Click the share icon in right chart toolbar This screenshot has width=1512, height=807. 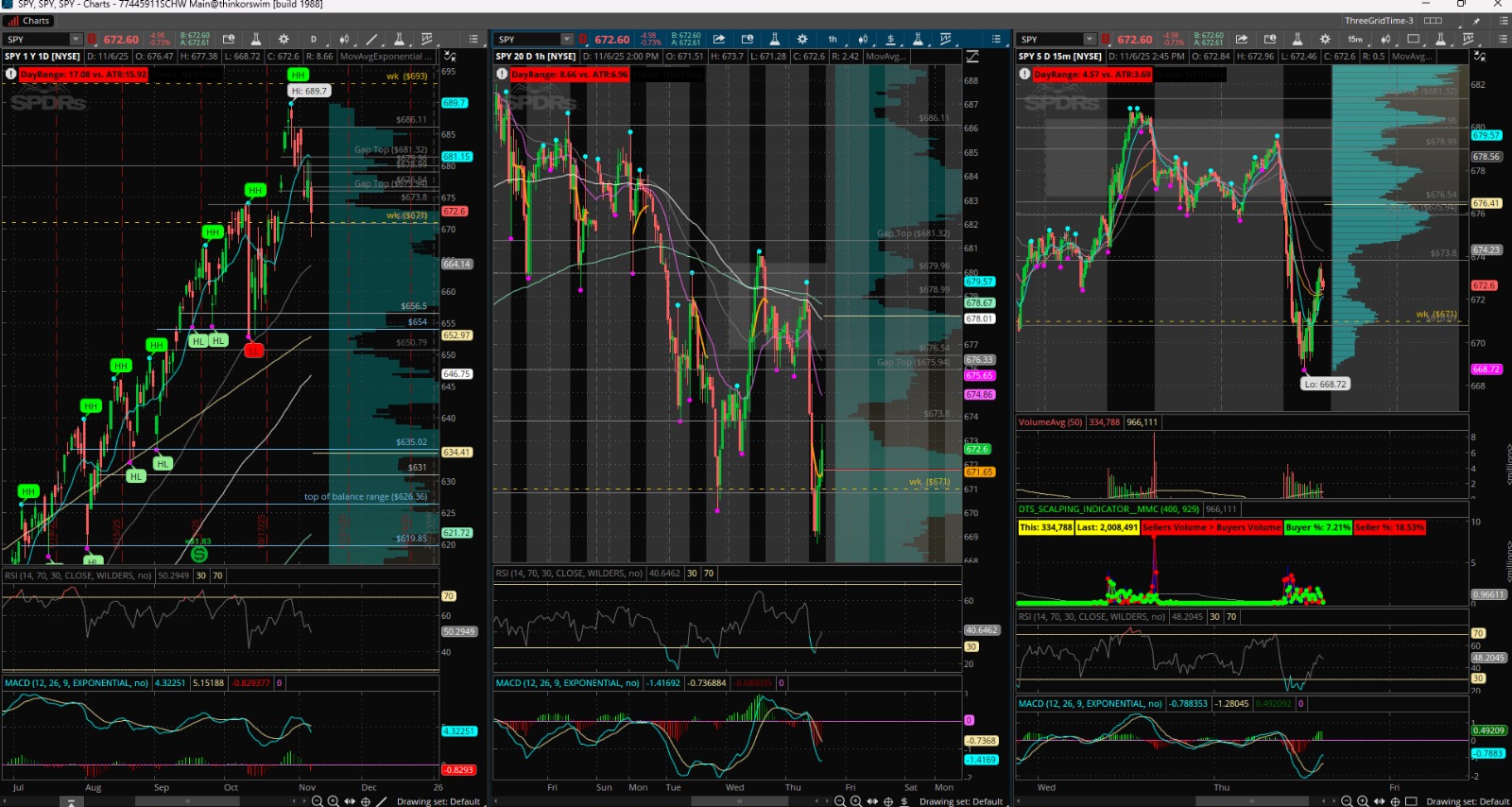click(1242, 39)
